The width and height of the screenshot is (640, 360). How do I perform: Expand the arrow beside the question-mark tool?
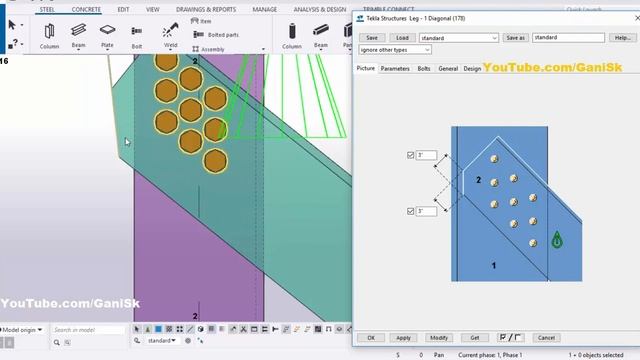[x=22, y=44]
